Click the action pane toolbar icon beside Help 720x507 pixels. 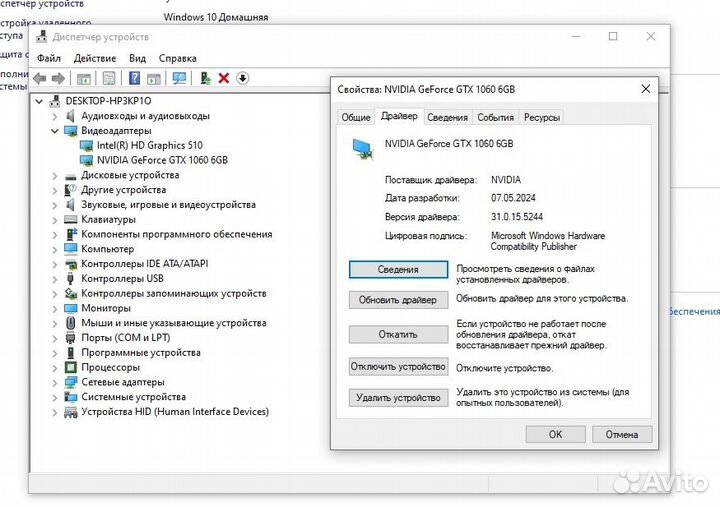(153, 79)
